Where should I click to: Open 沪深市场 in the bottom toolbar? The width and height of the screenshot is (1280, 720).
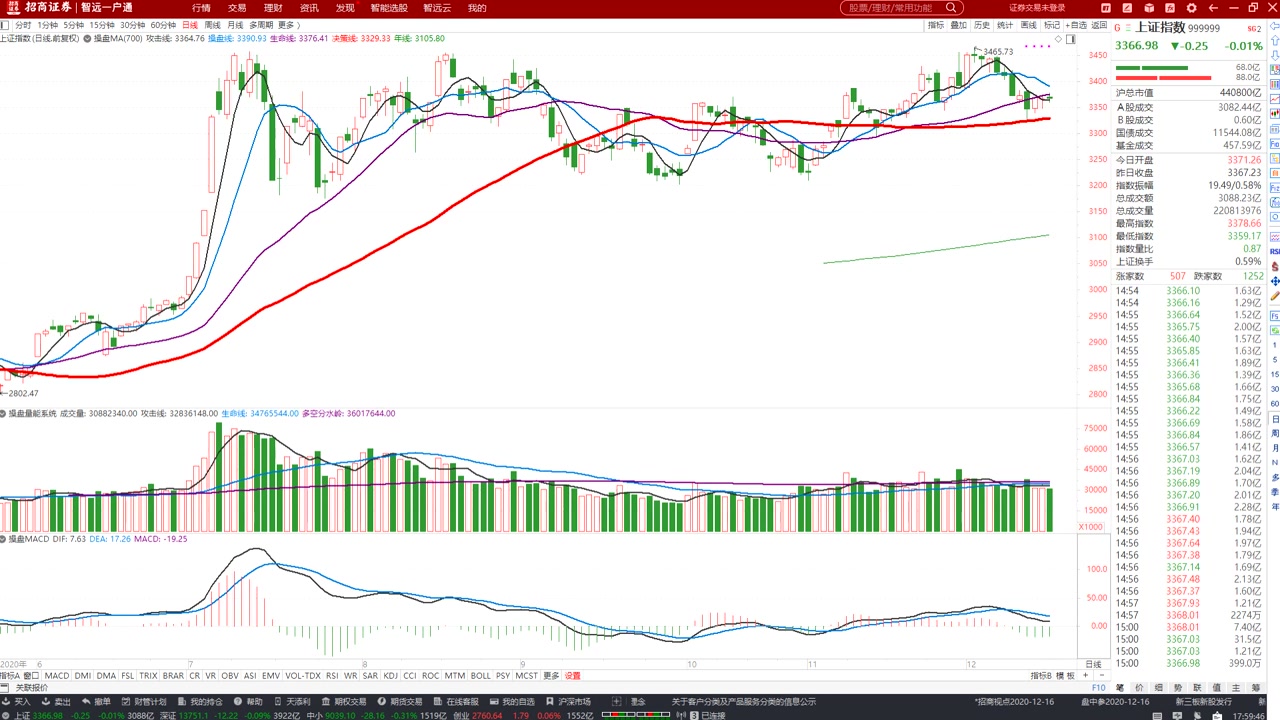(x=568, y=702)
